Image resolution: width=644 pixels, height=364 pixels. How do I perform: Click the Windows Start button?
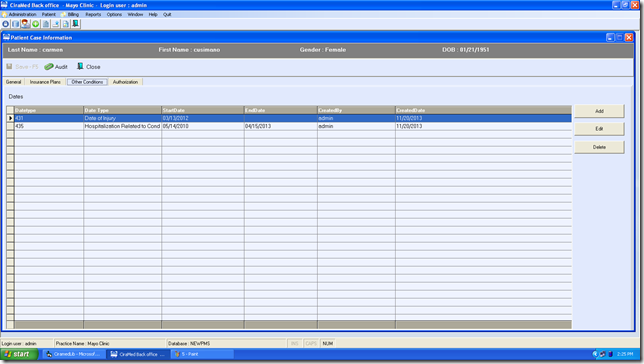point(19,354)
